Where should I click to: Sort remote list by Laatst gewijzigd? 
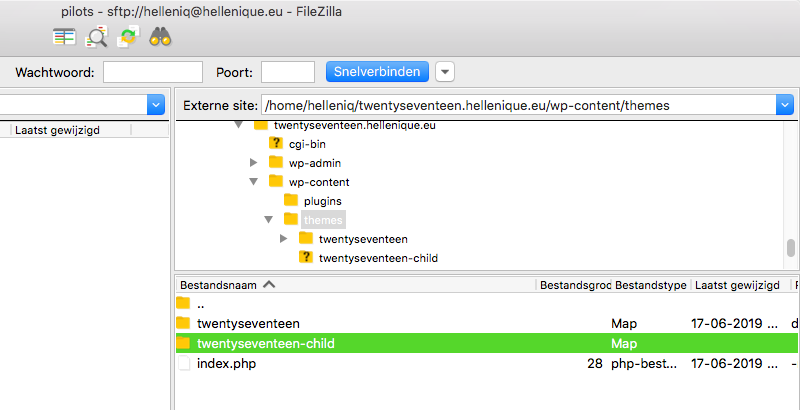coord(740,285)
